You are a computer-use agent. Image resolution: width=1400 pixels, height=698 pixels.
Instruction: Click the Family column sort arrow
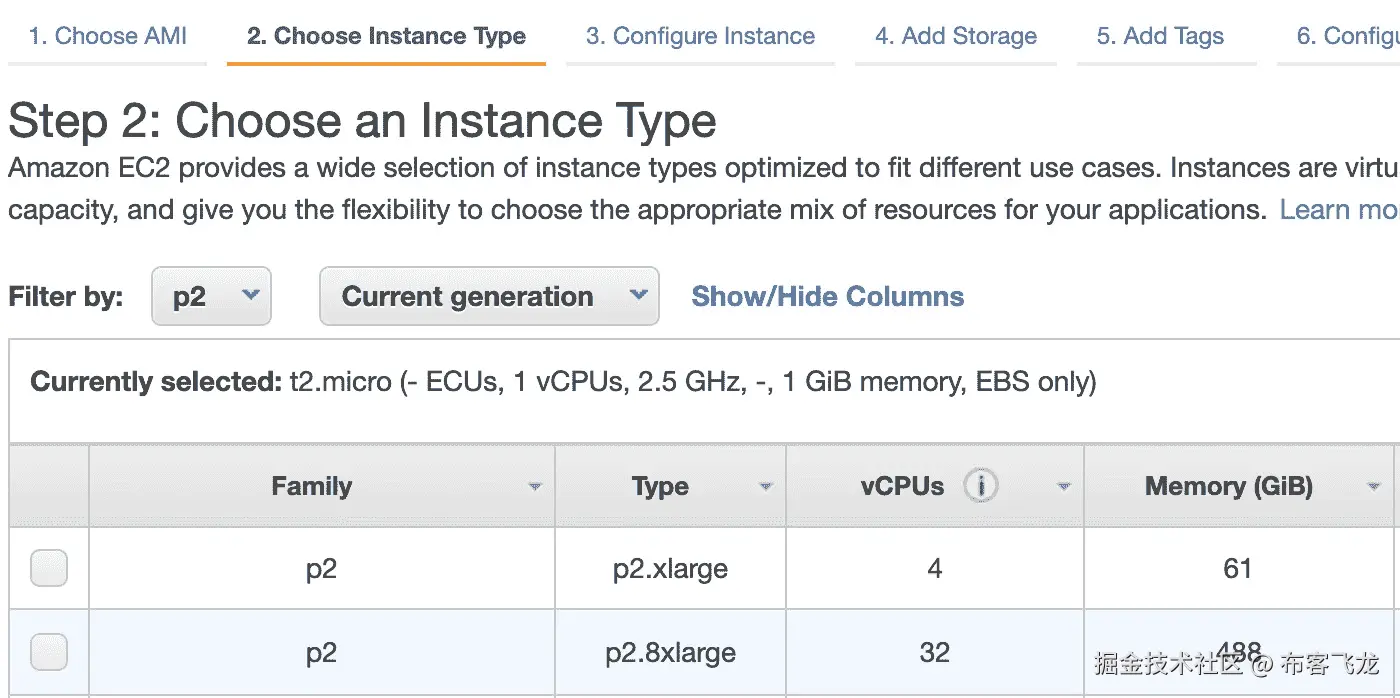point(535,487)
